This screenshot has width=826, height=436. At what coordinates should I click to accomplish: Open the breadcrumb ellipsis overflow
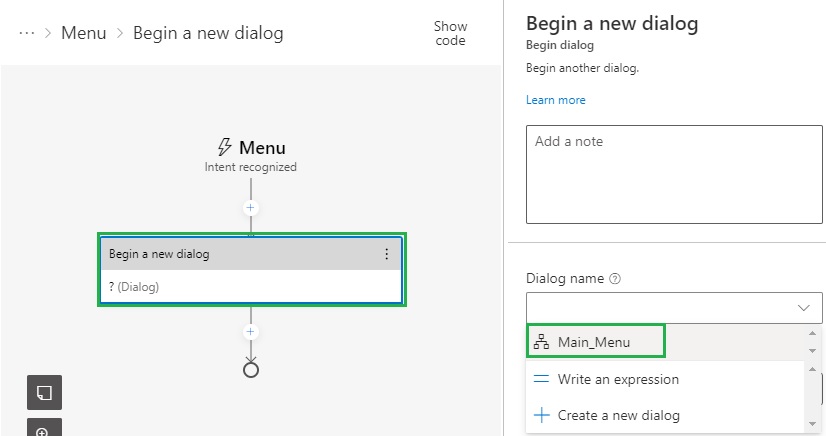(x=27, y=33)
